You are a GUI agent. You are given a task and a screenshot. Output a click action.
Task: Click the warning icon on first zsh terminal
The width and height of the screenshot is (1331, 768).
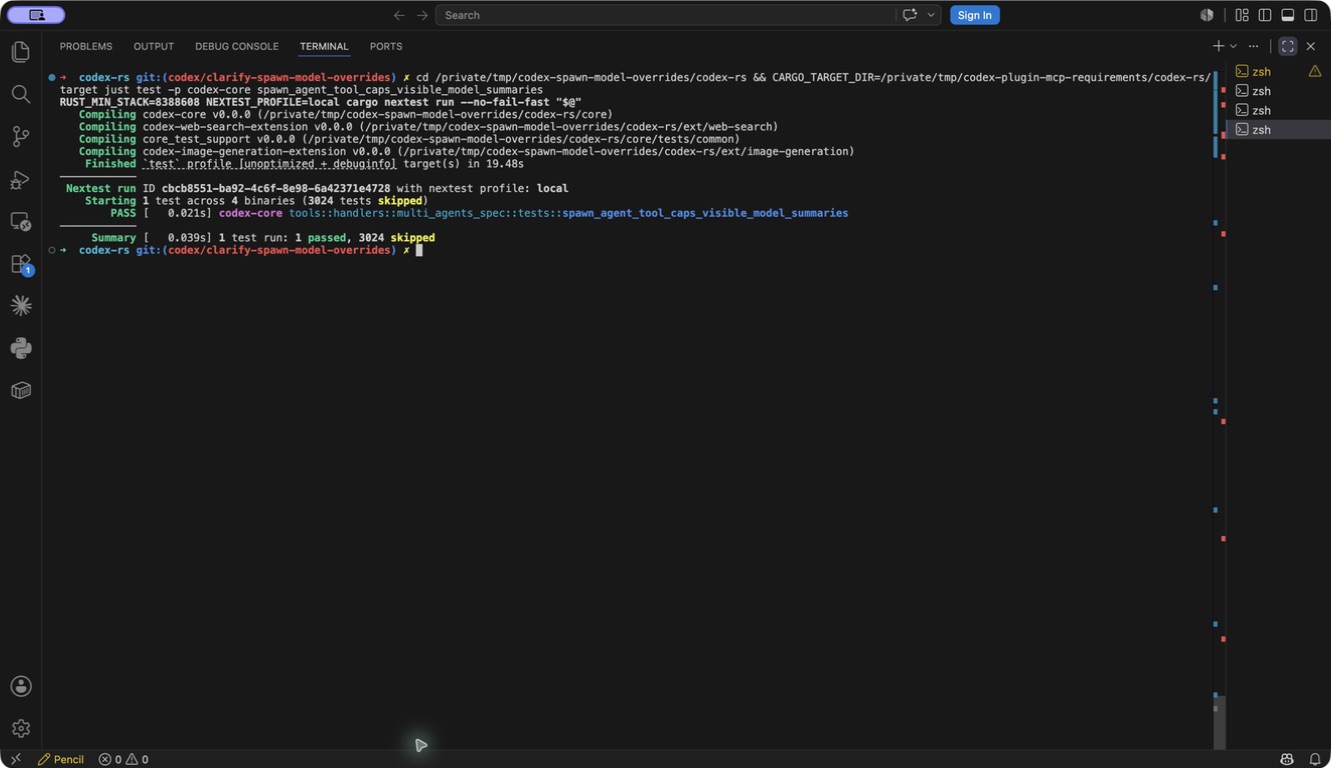(x=1315, y=71)
